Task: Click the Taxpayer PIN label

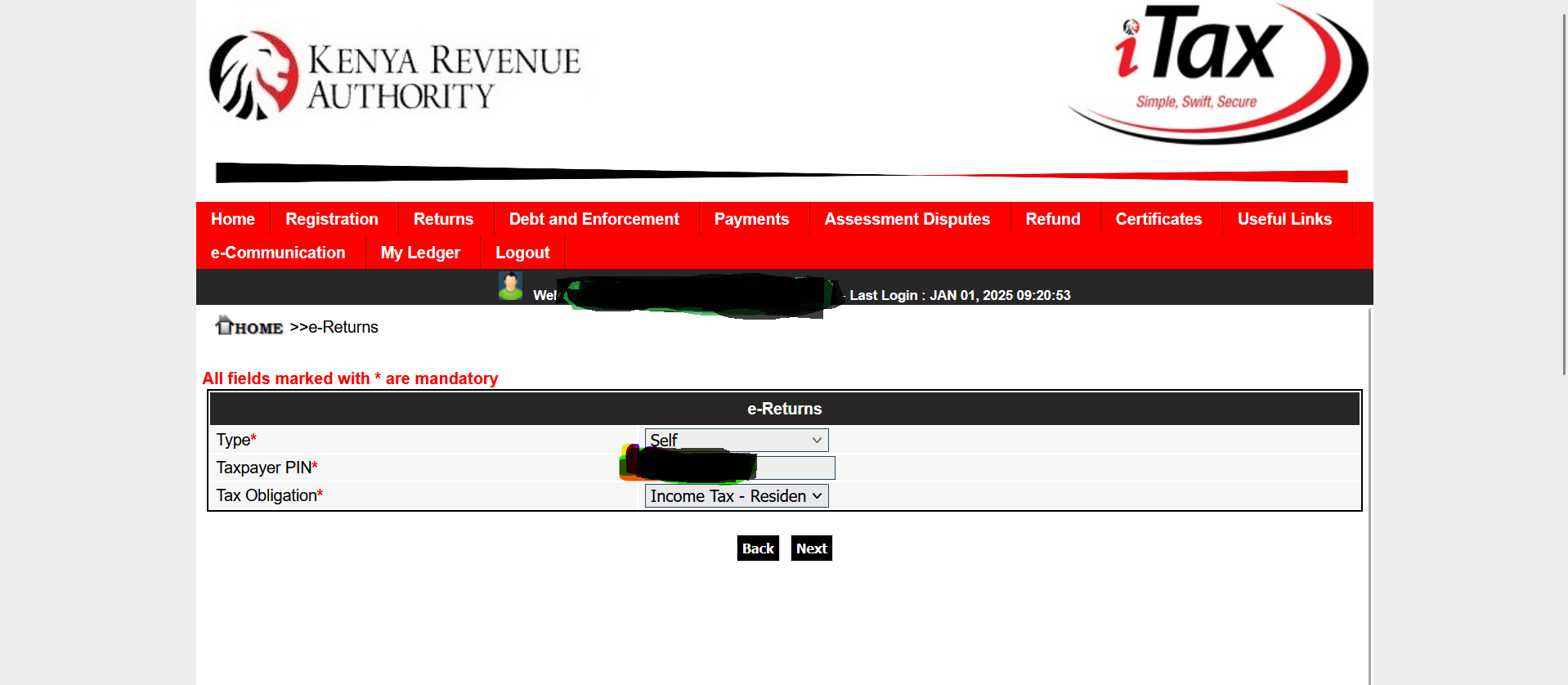Action: 267,468
